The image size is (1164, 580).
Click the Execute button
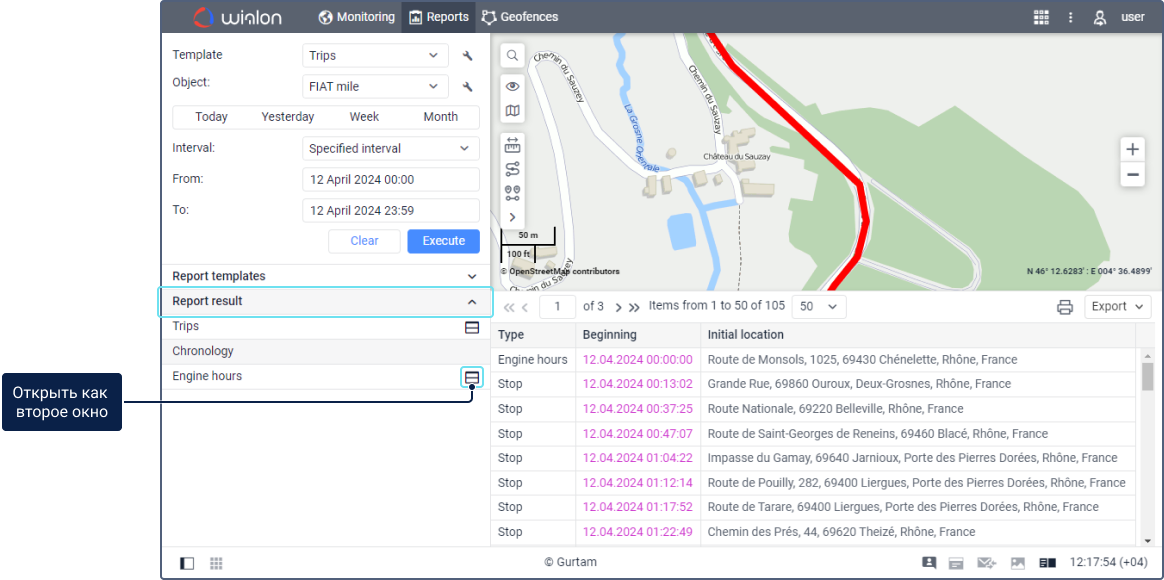(x=444, y=241)
